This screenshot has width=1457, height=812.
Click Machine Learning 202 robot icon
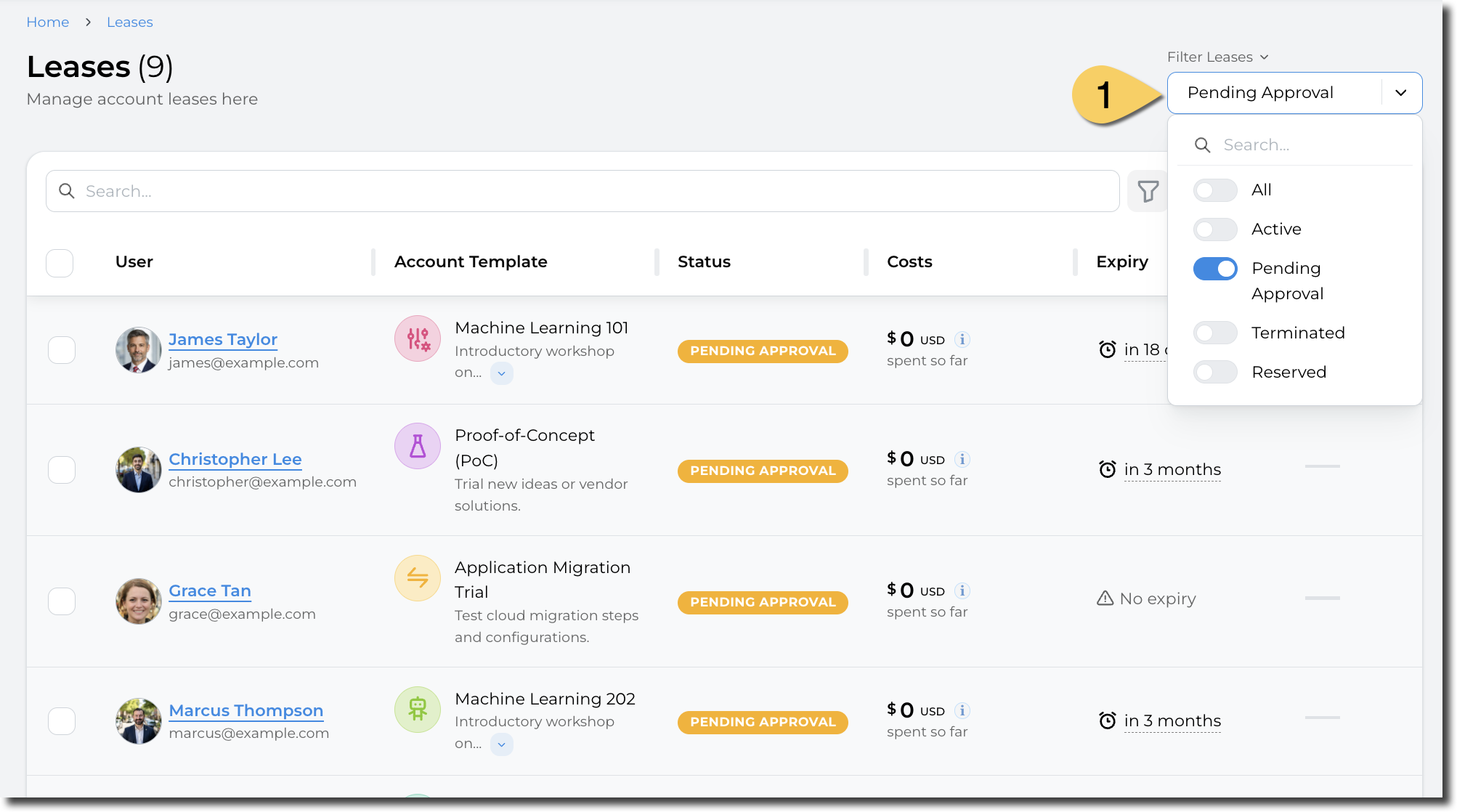pos(418,709)
